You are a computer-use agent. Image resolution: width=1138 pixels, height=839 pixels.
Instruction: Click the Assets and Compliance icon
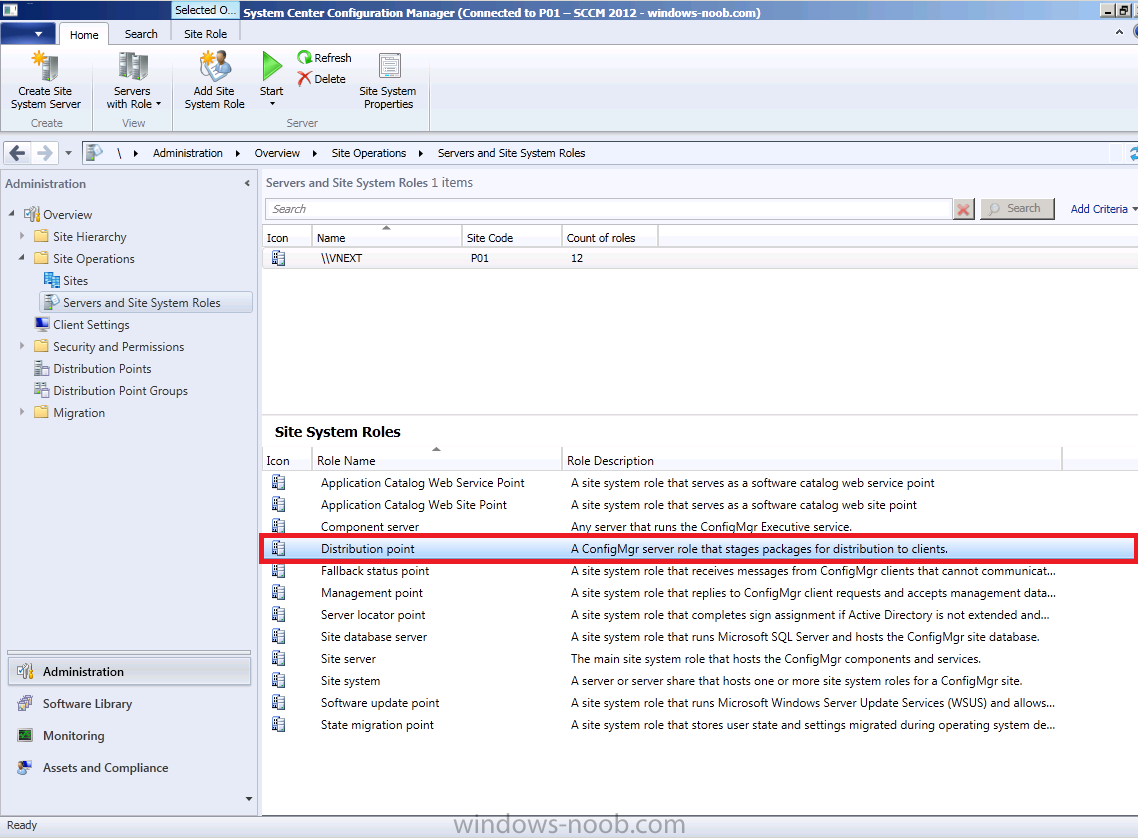[25, 767]
